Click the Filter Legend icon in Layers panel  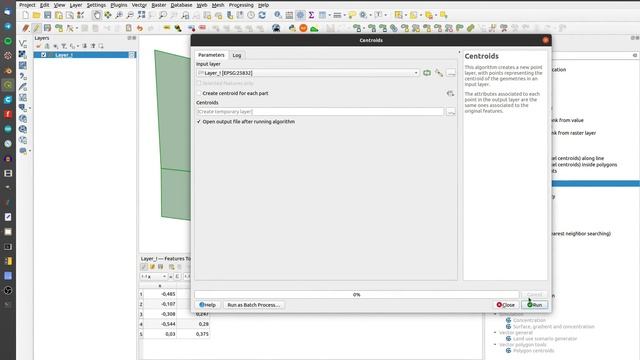point(64,46)
